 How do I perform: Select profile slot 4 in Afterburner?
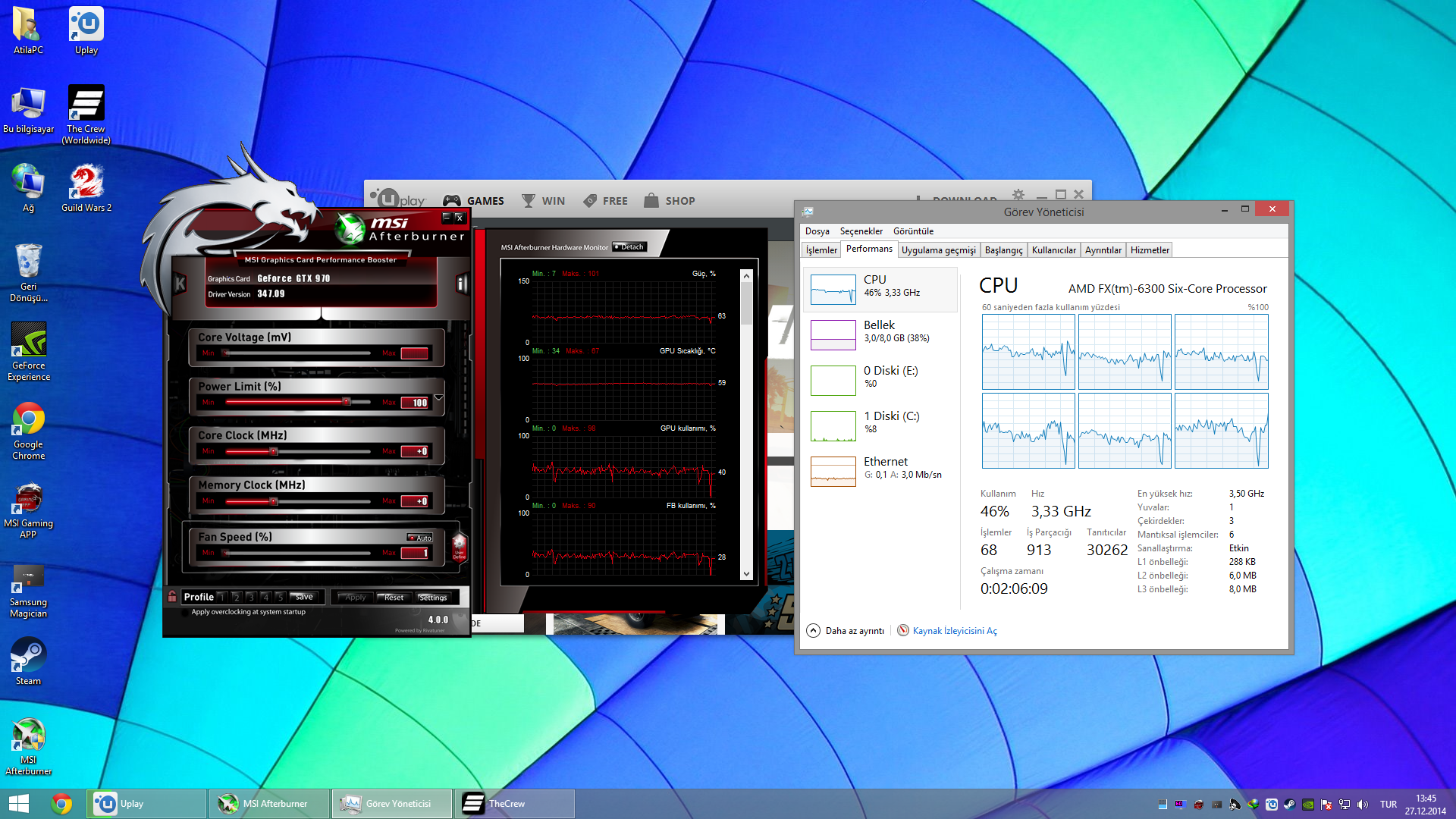pyautogui.click(x=265, y=598)
